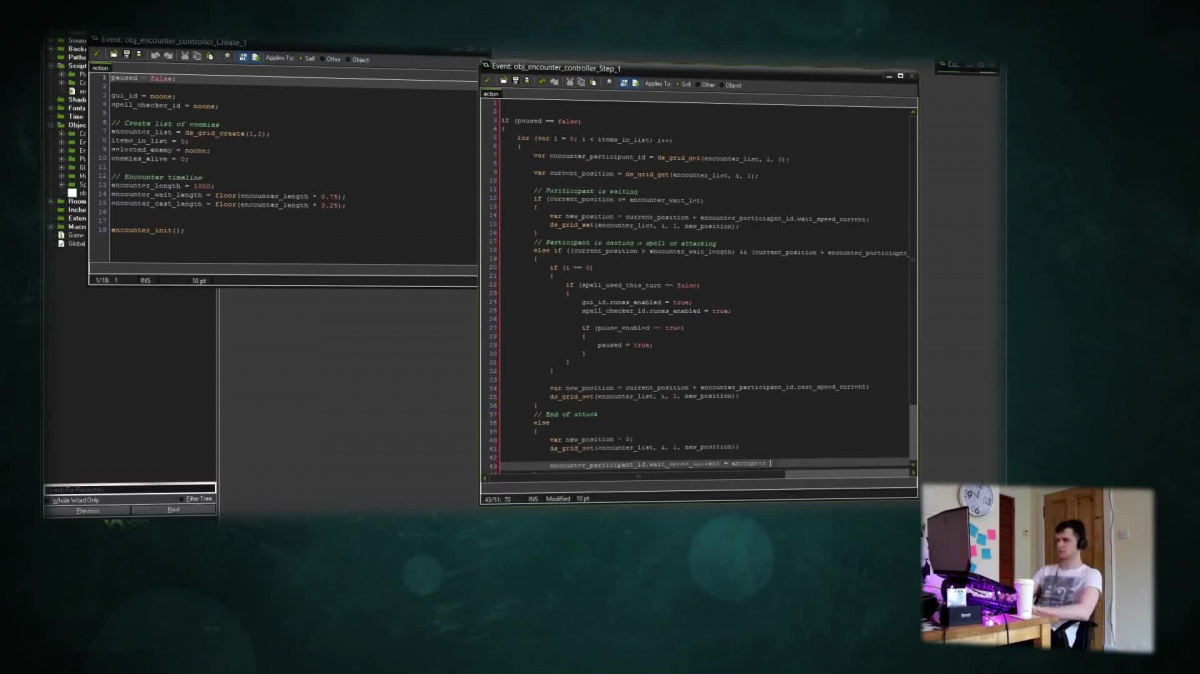Screen dimensions: 1200x674
Task: Expand the Rooms folder in resource tree
Action: (51, 201)
